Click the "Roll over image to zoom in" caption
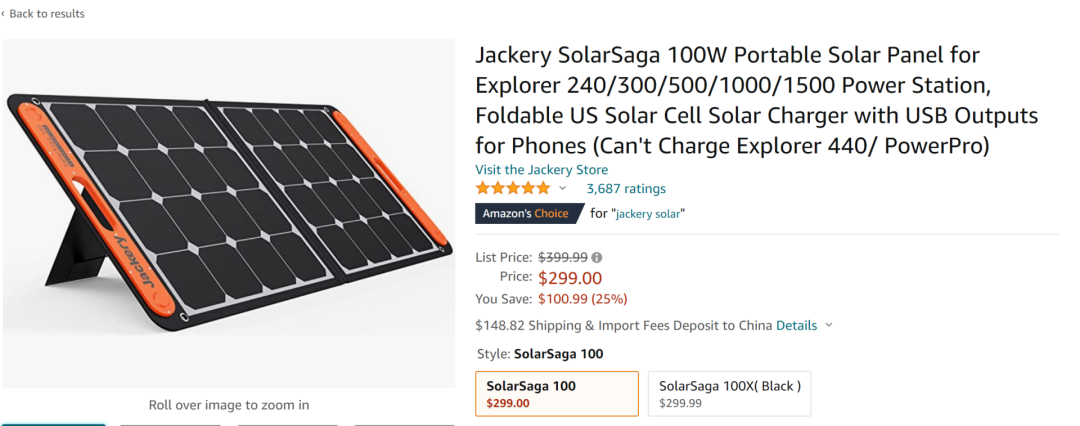 (229, 405)
